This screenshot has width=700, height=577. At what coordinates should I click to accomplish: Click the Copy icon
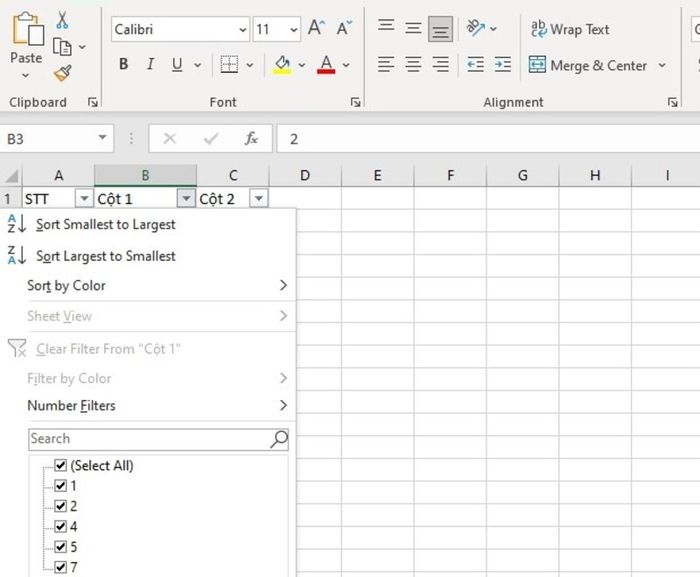point(62,47)
